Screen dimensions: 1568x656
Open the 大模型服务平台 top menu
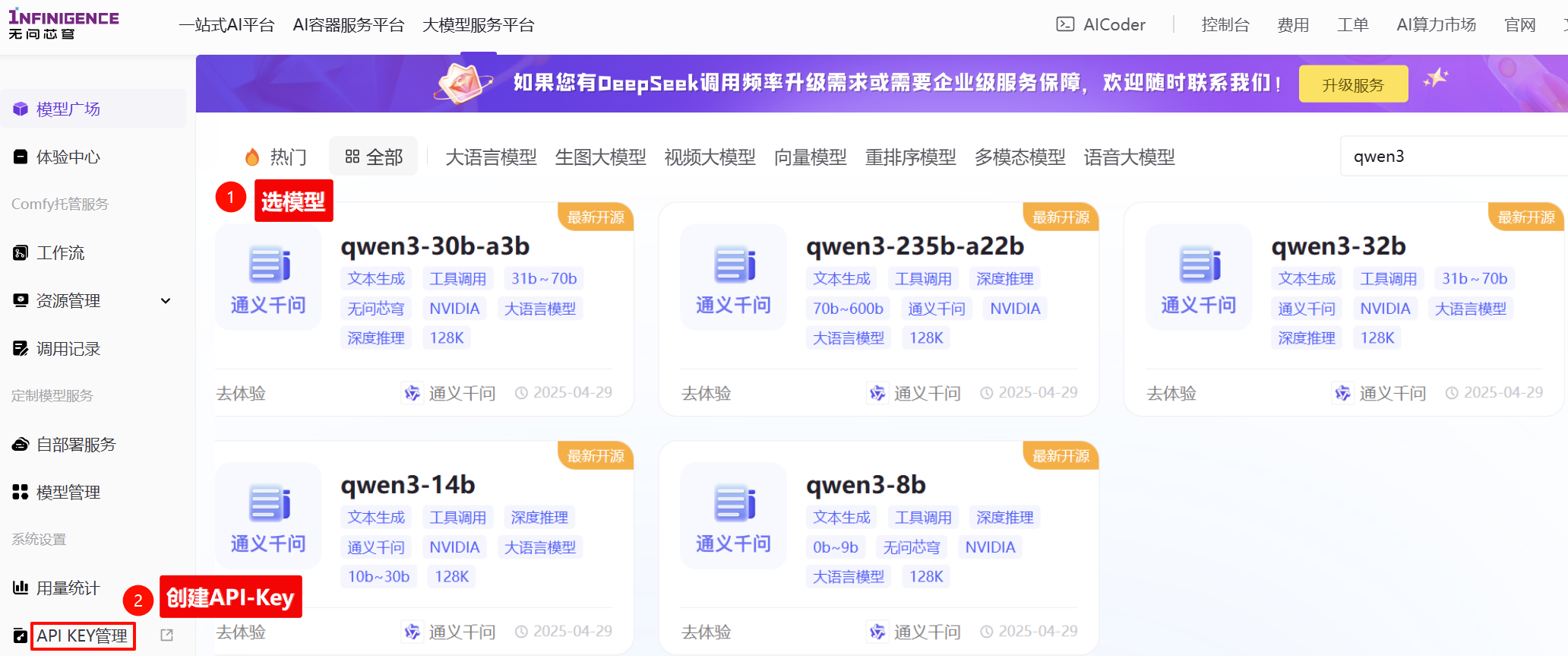(x=478, y=25)
